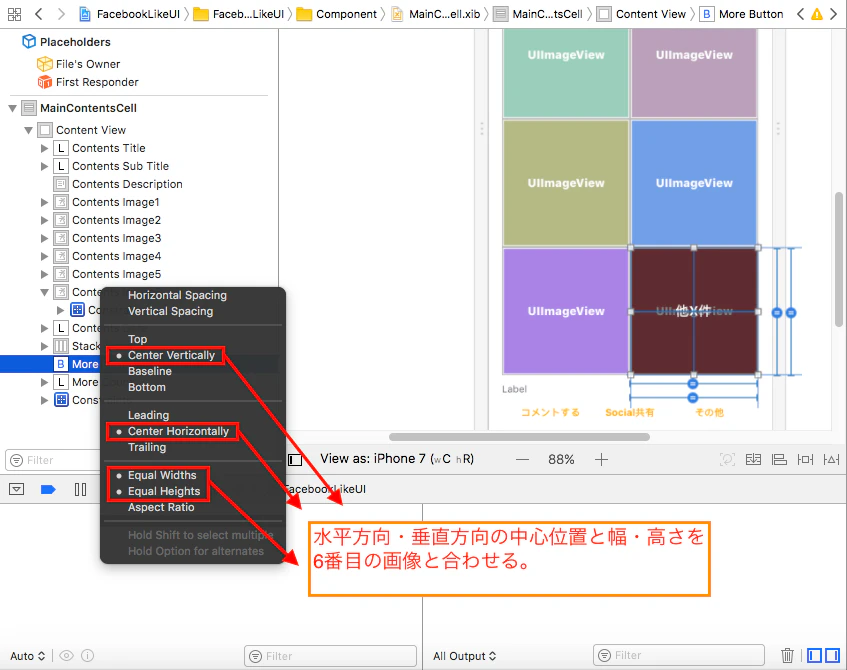847x670 pixels.
Task: Open the related items grid menu
Action: coord(14,14)
